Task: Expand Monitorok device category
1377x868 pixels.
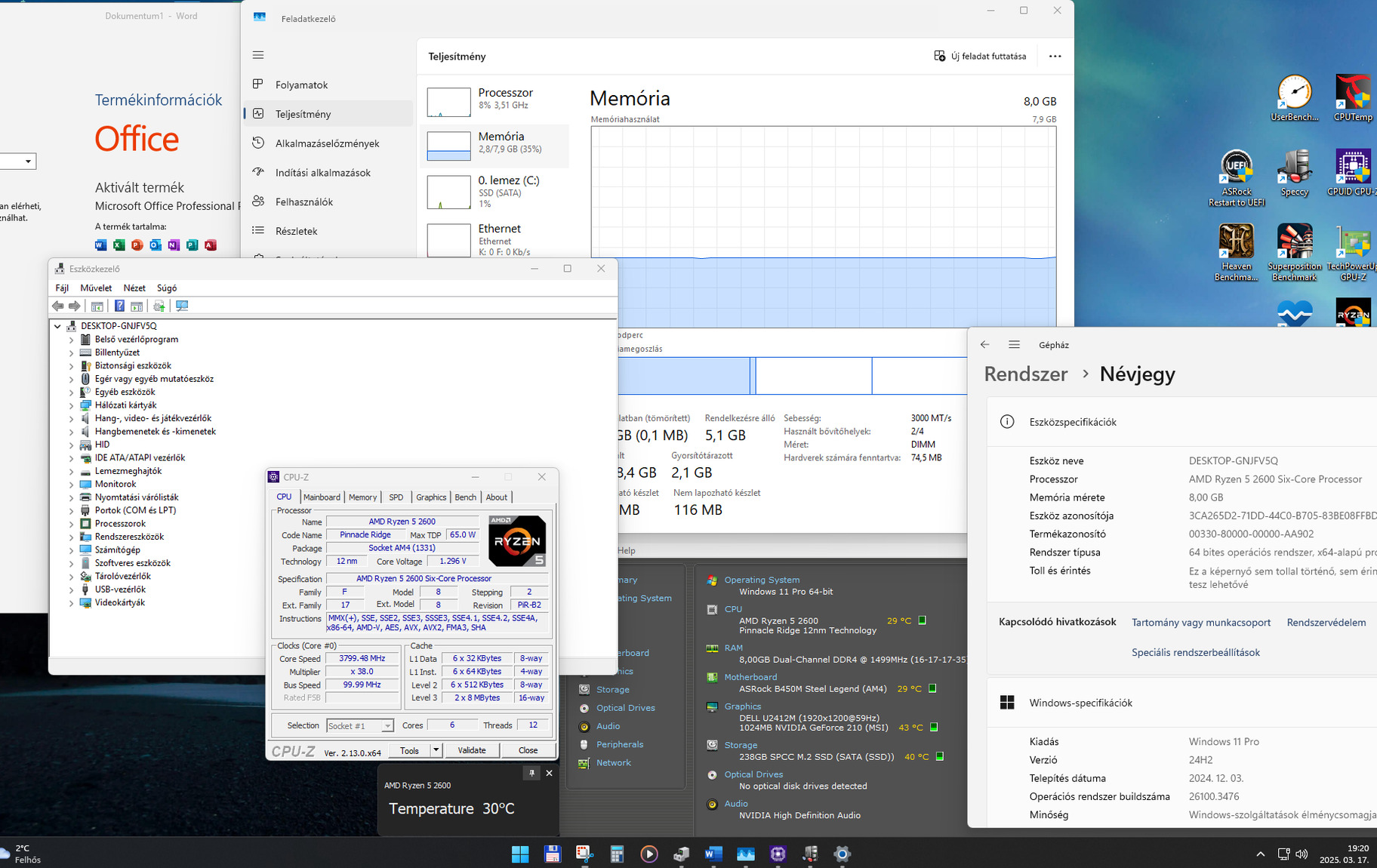Action: pyautogui.click(x=72, y=485)
